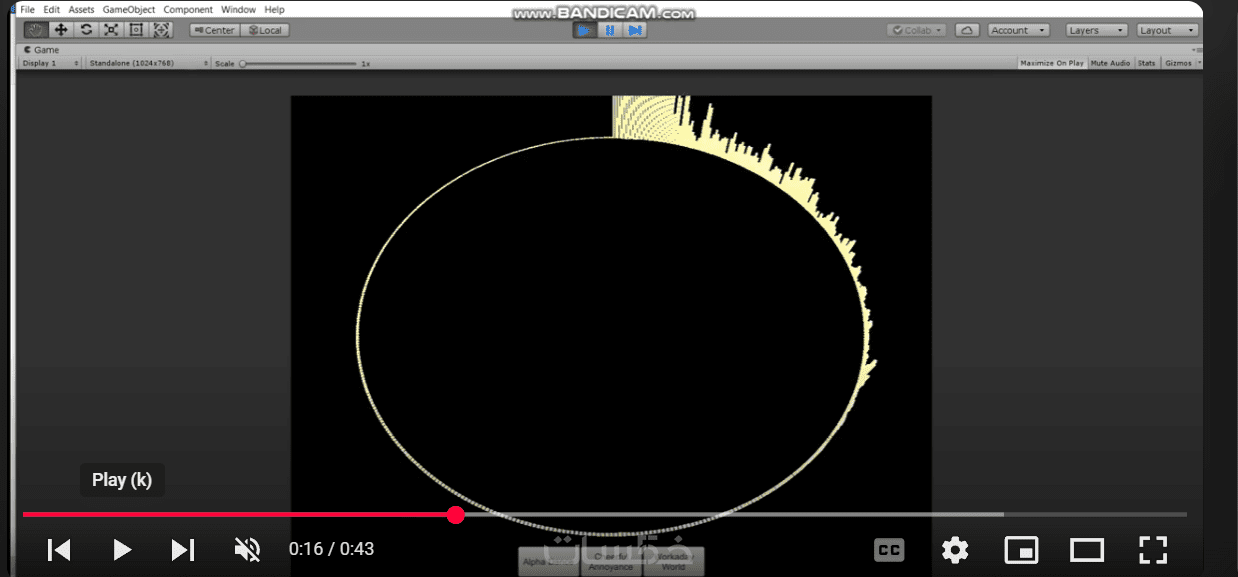Open the Help menu

click(x=274, y=9)
